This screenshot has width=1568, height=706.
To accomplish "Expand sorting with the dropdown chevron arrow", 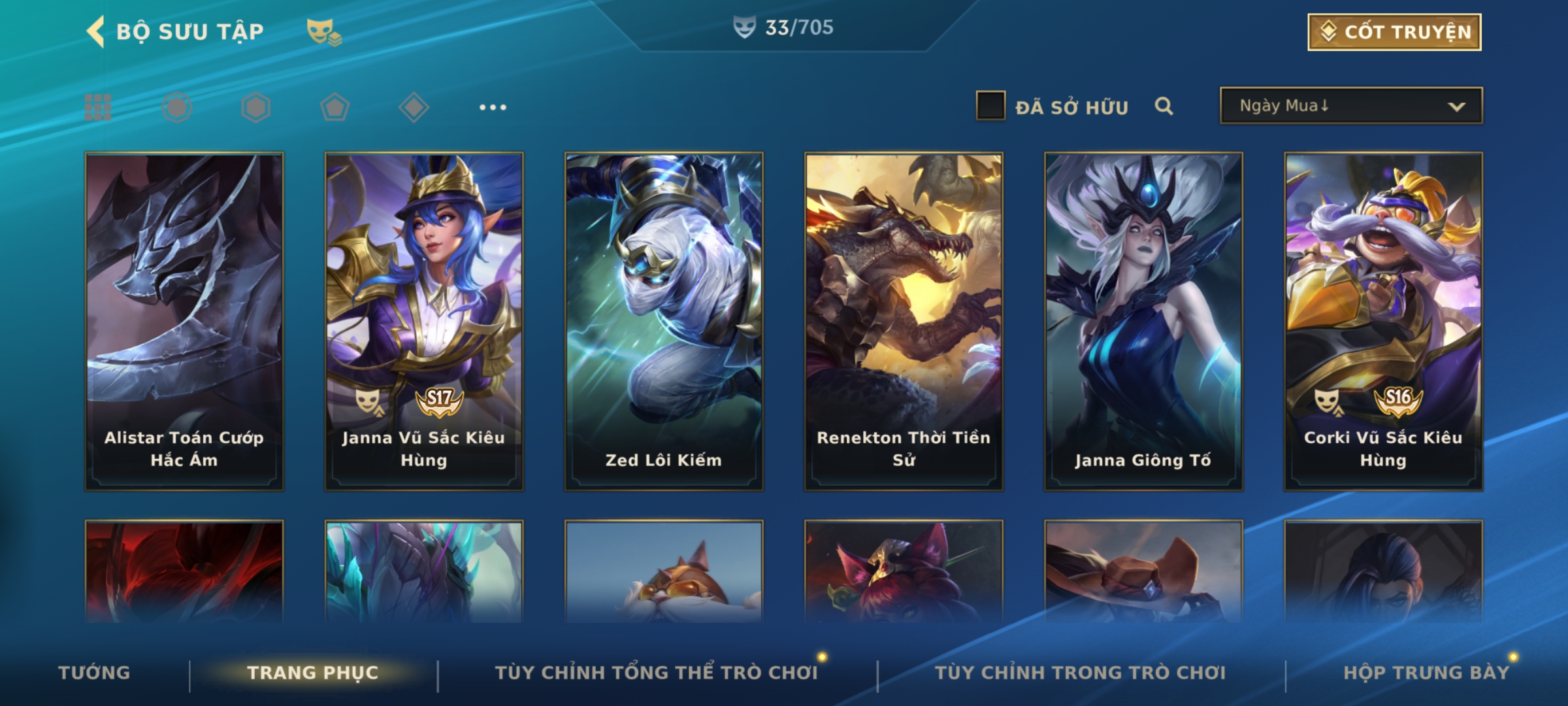I will (x=1456, y=107).
